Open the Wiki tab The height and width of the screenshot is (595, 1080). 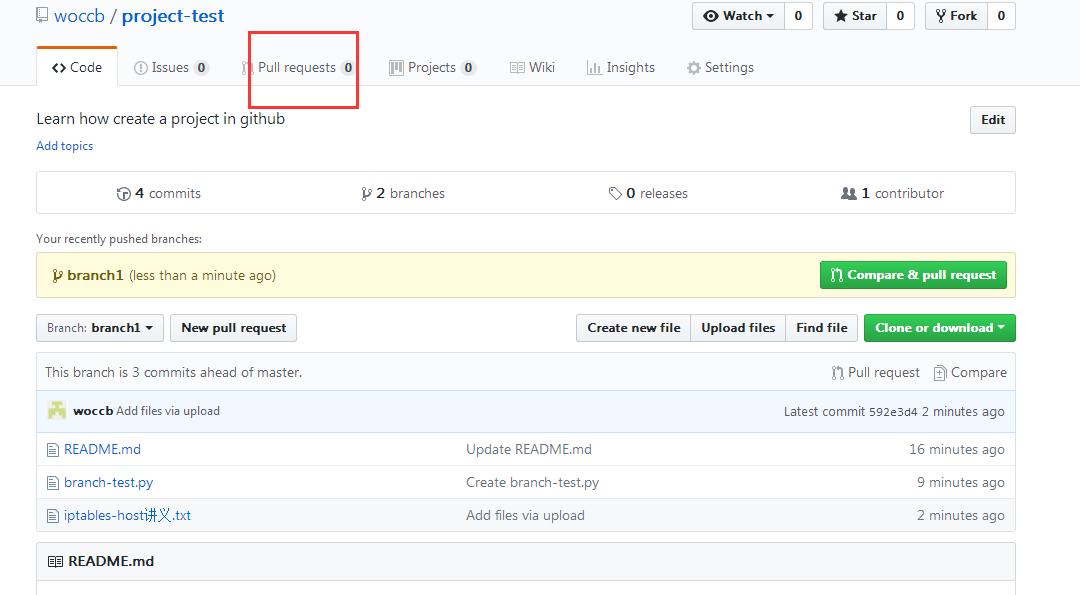point(532,67)
